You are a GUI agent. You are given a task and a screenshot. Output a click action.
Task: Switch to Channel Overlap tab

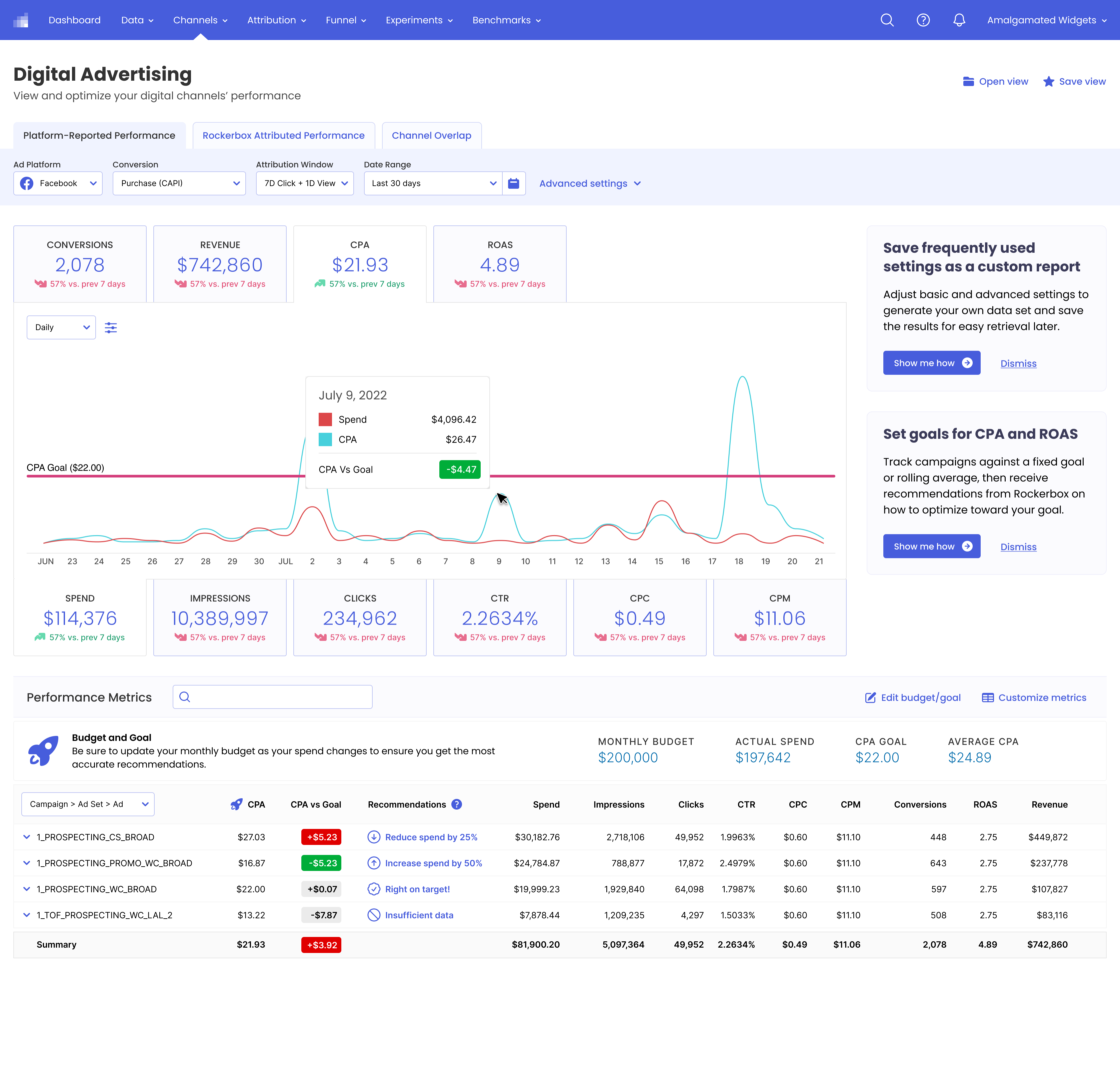click(x=432, y=135)
